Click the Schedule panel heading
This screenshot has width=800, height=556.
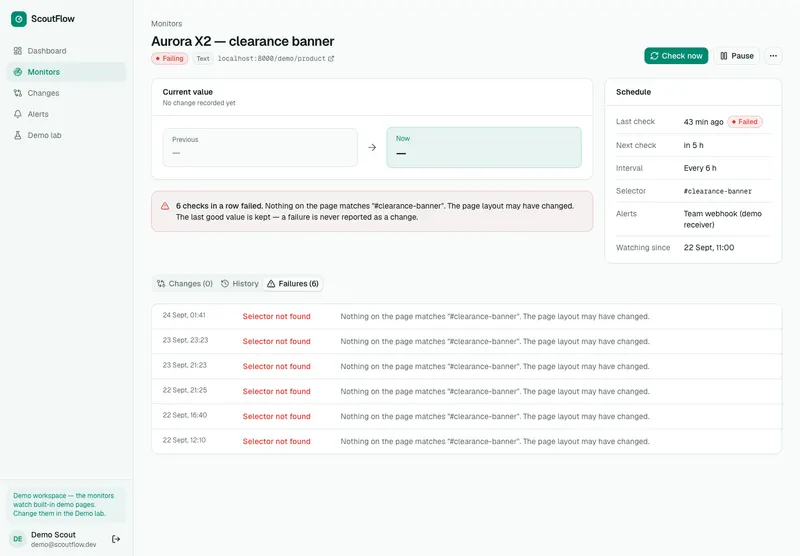tap(633, 92)
